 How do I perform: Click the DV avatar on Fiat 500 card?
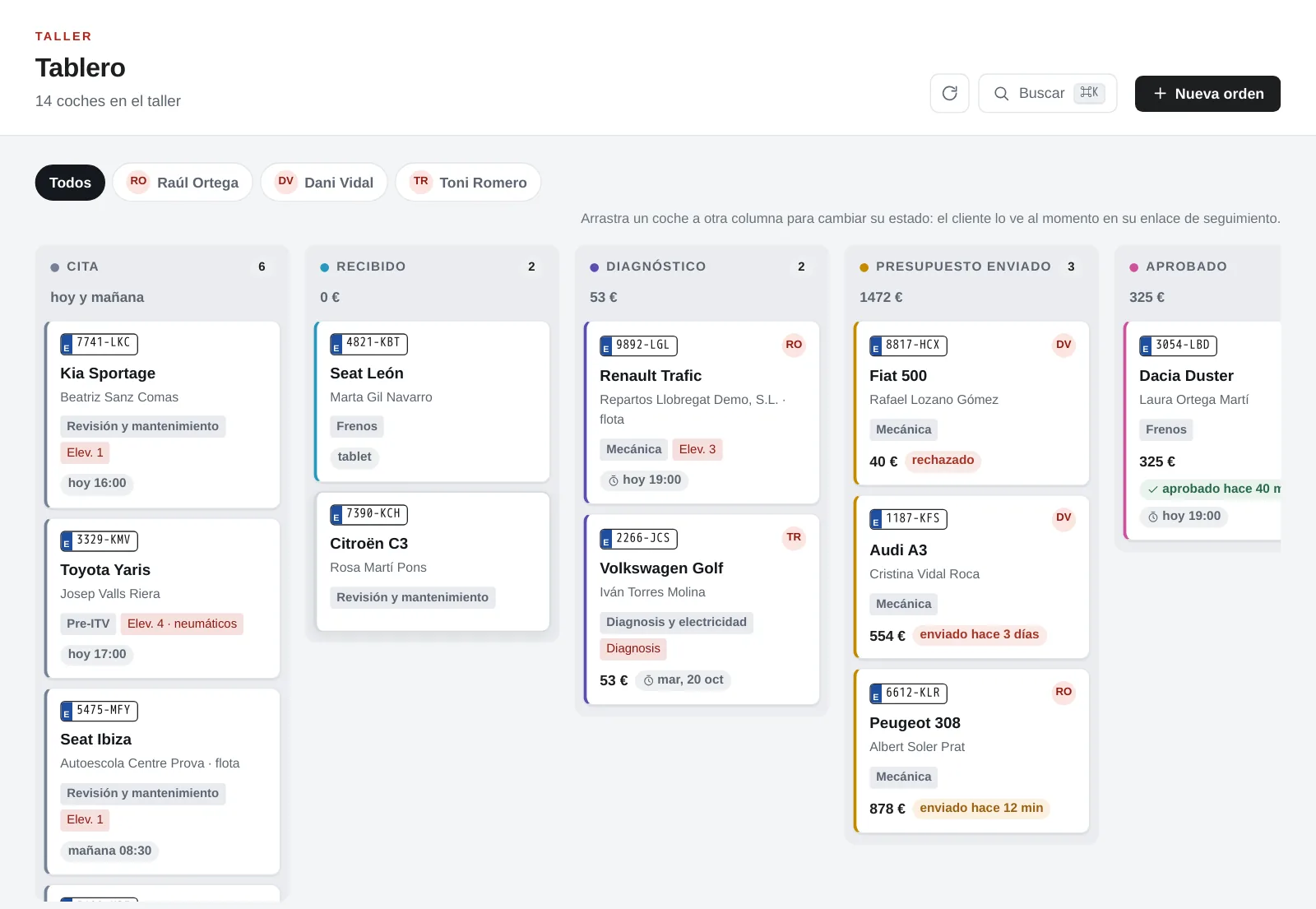point(1063,345)
